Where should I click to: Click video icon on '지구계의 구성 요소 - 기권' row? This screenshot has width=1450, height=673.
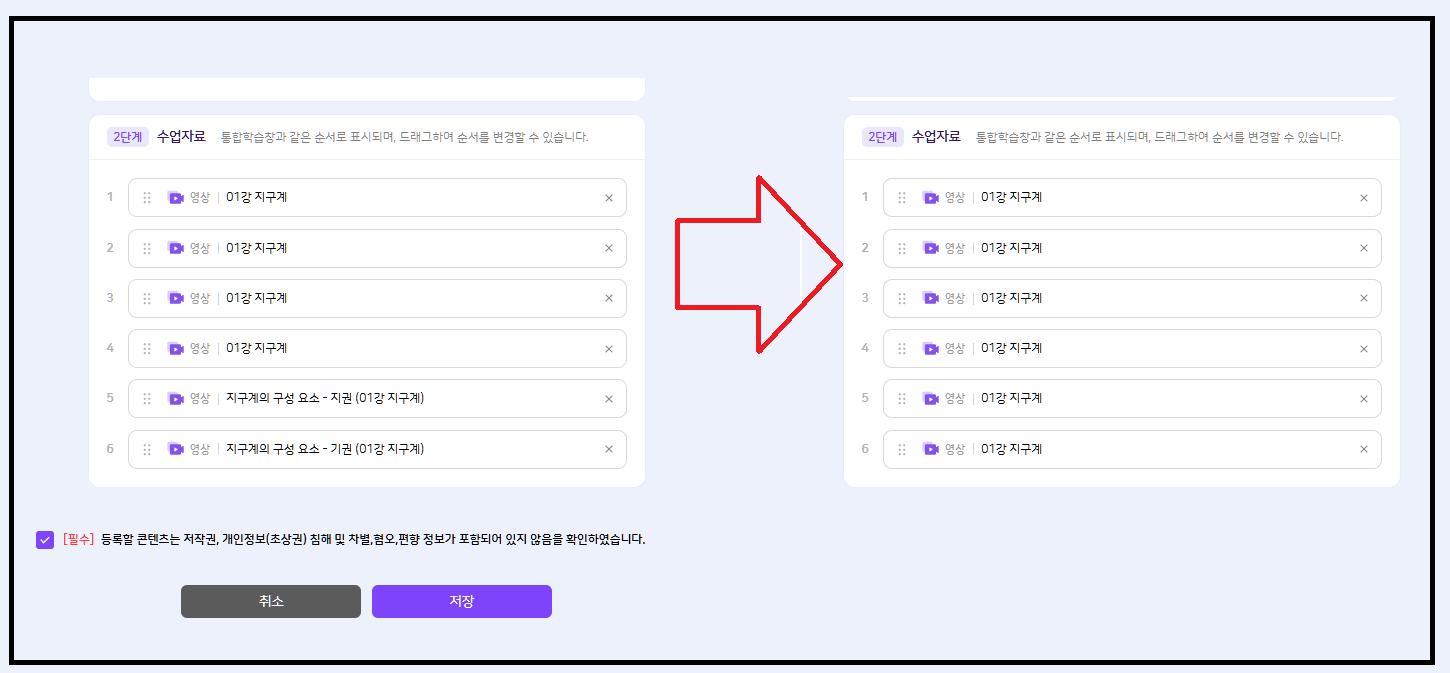pyautogui.click(x=176, y=449)
